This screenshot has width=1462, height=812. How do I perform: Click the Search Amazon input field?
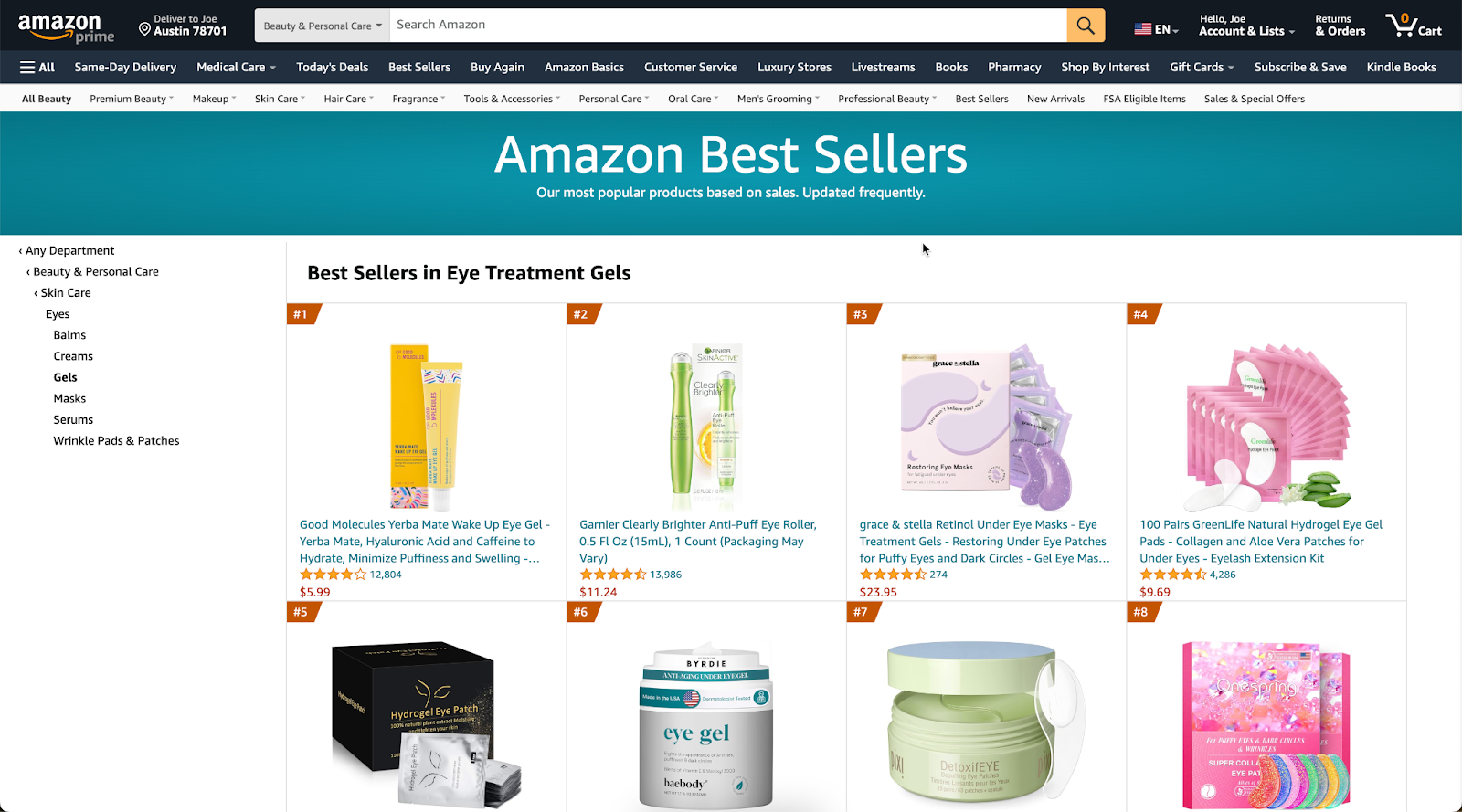728,26
